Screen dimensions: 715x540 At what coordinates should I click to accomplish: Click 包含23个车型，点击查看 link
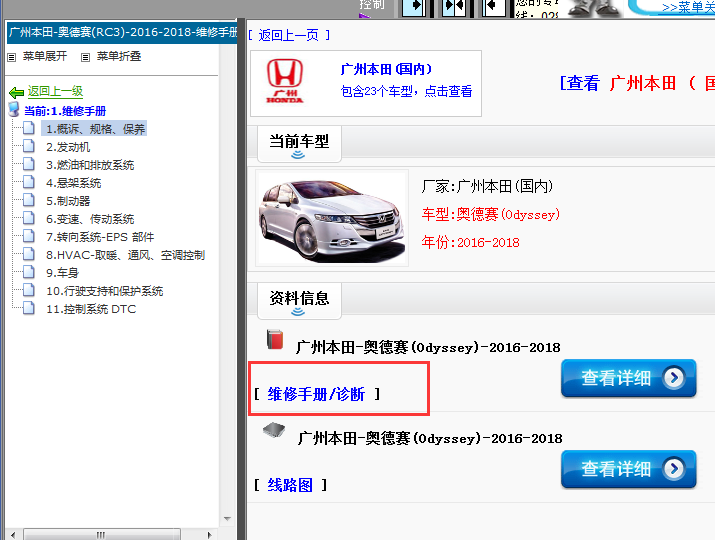tap(406, 91)
